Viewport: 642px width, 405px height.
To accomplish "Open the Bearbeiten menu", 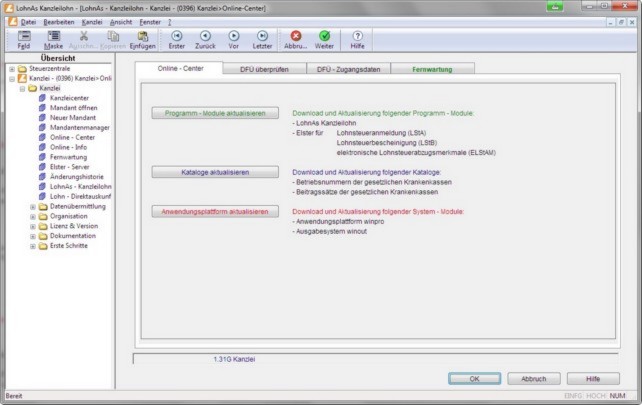I will (59, 22).
